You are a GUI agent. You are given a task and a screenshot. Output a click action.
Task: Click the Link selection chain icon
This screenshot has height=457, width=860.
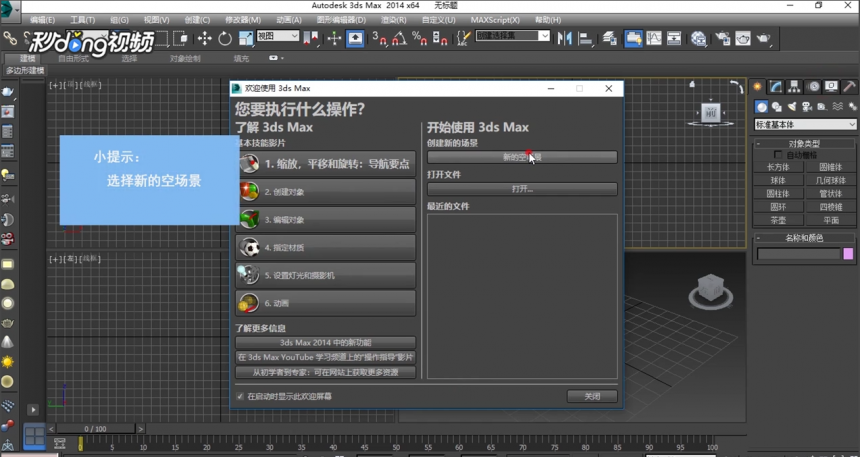point(10,38)
